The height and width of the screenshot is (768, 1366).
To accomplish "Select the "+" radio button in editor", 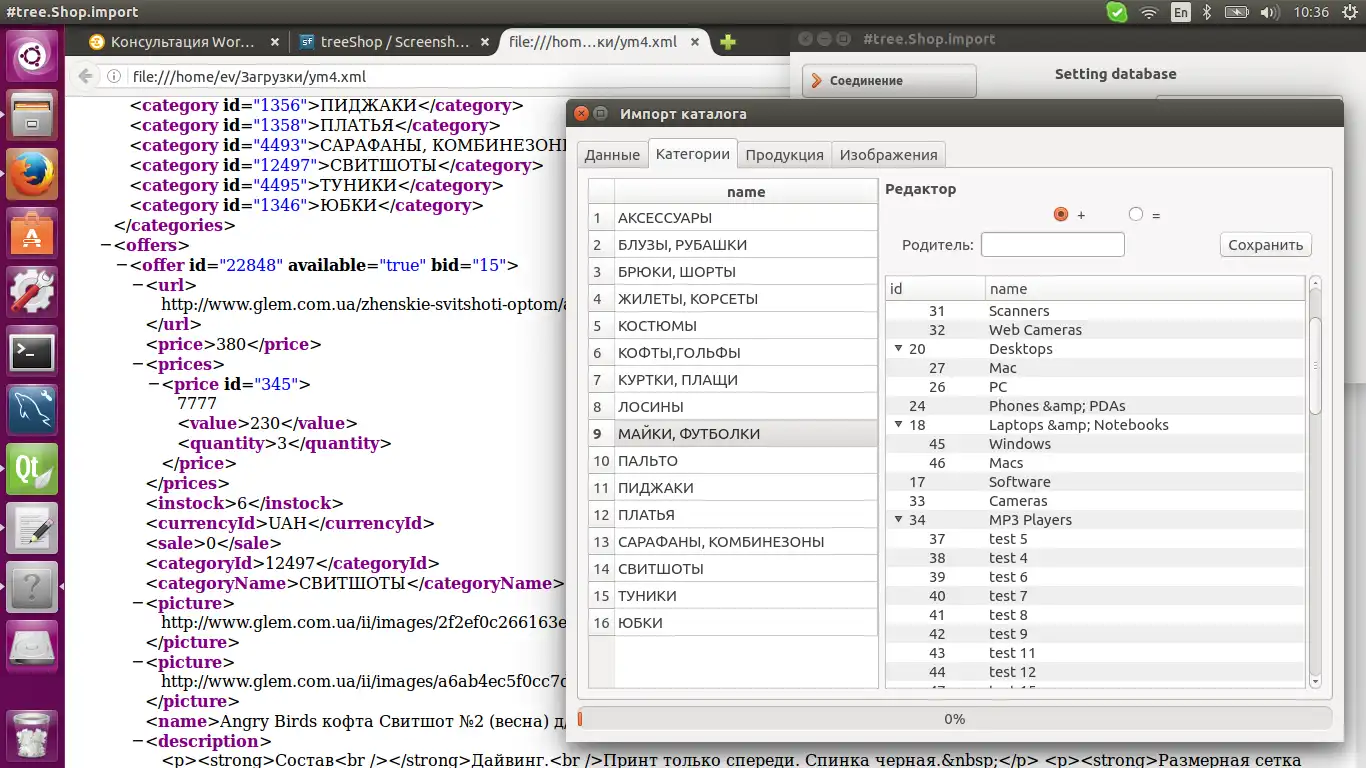I will tap(1061, 214).
